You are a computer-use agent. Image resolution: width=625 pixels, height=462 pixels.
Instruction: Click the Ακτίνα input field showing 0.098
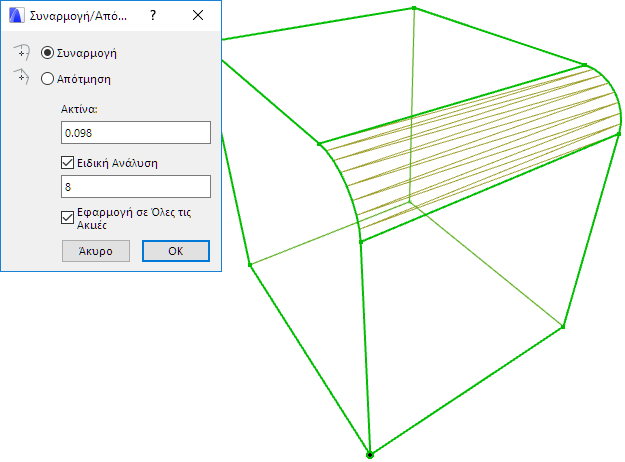tap(136, 133)
